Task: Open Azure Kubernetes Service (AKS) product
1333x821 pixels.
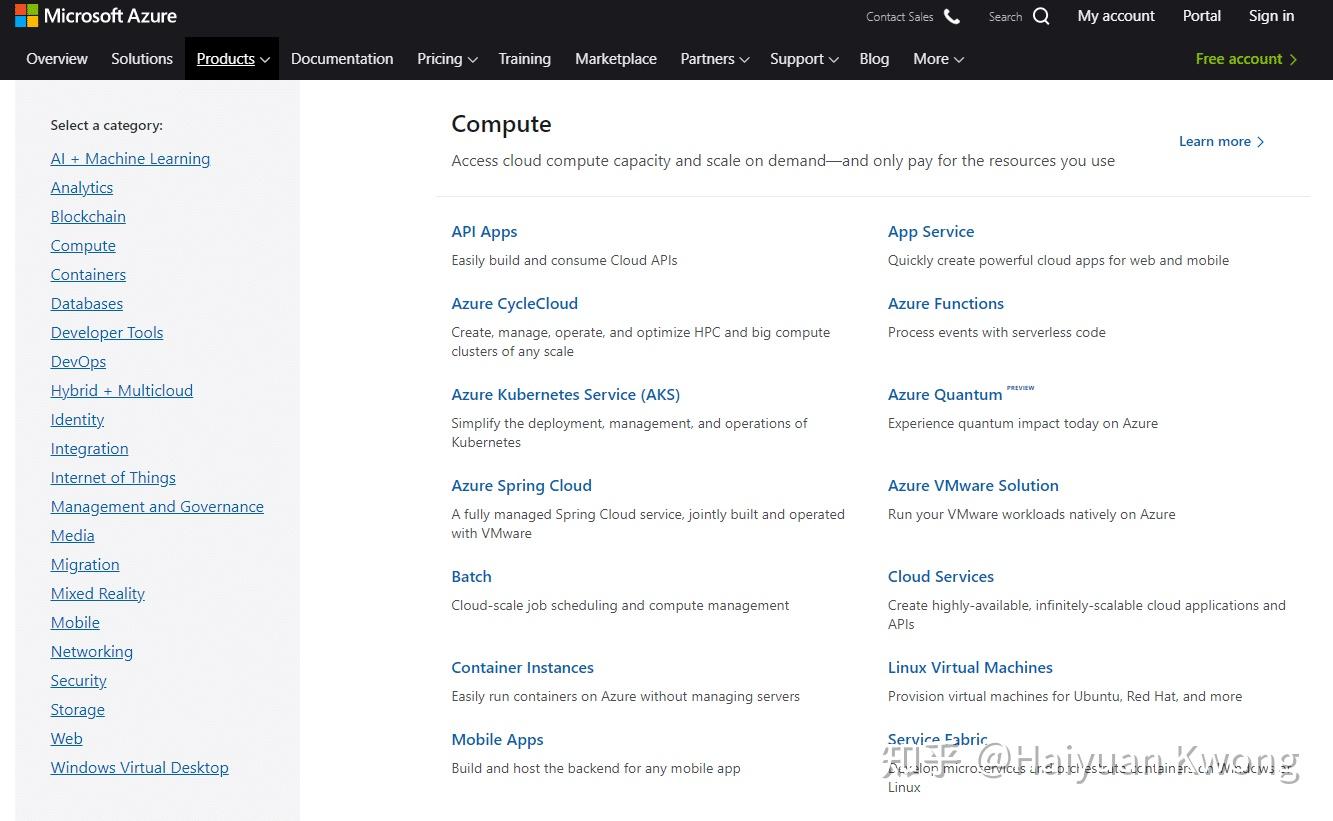Action: pyautogui.click(x=565, y=395)
